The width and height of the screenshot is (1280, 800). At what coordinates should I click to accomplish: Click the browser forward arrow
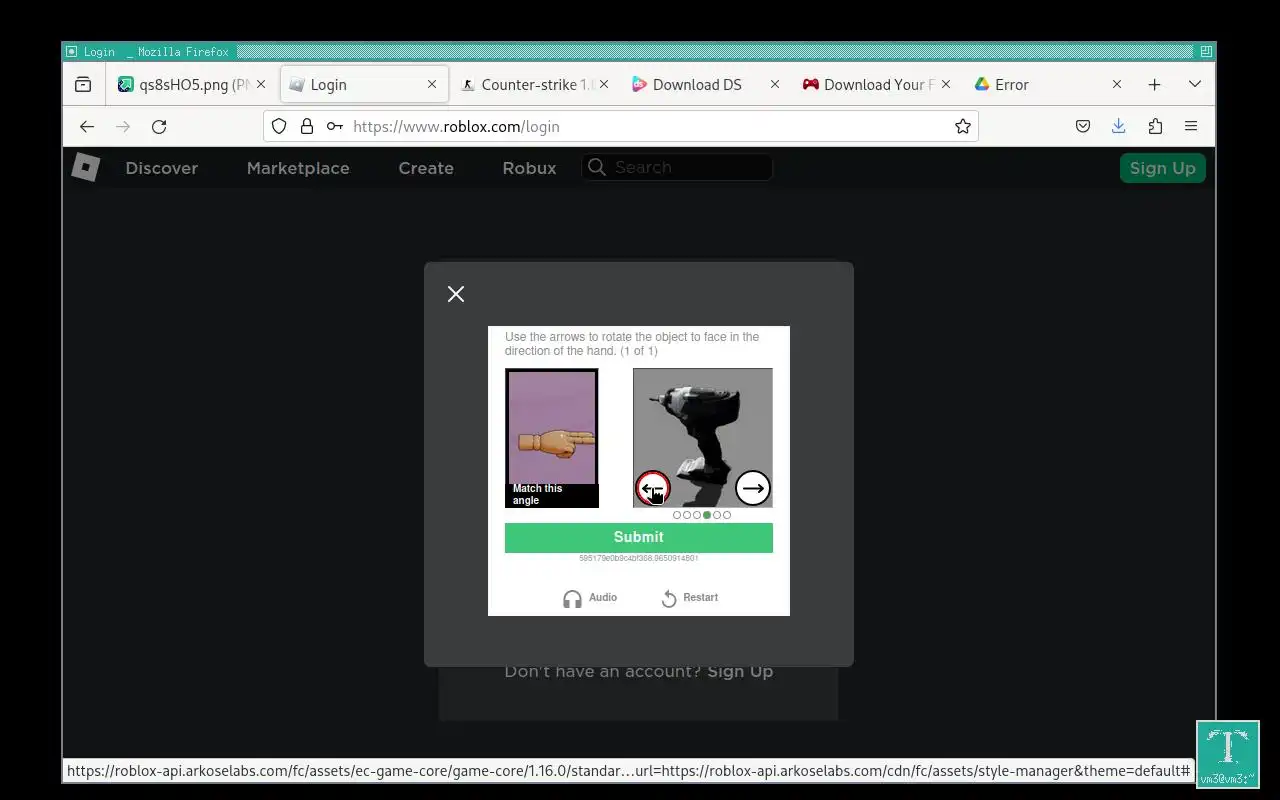click(x=123, y=126)
